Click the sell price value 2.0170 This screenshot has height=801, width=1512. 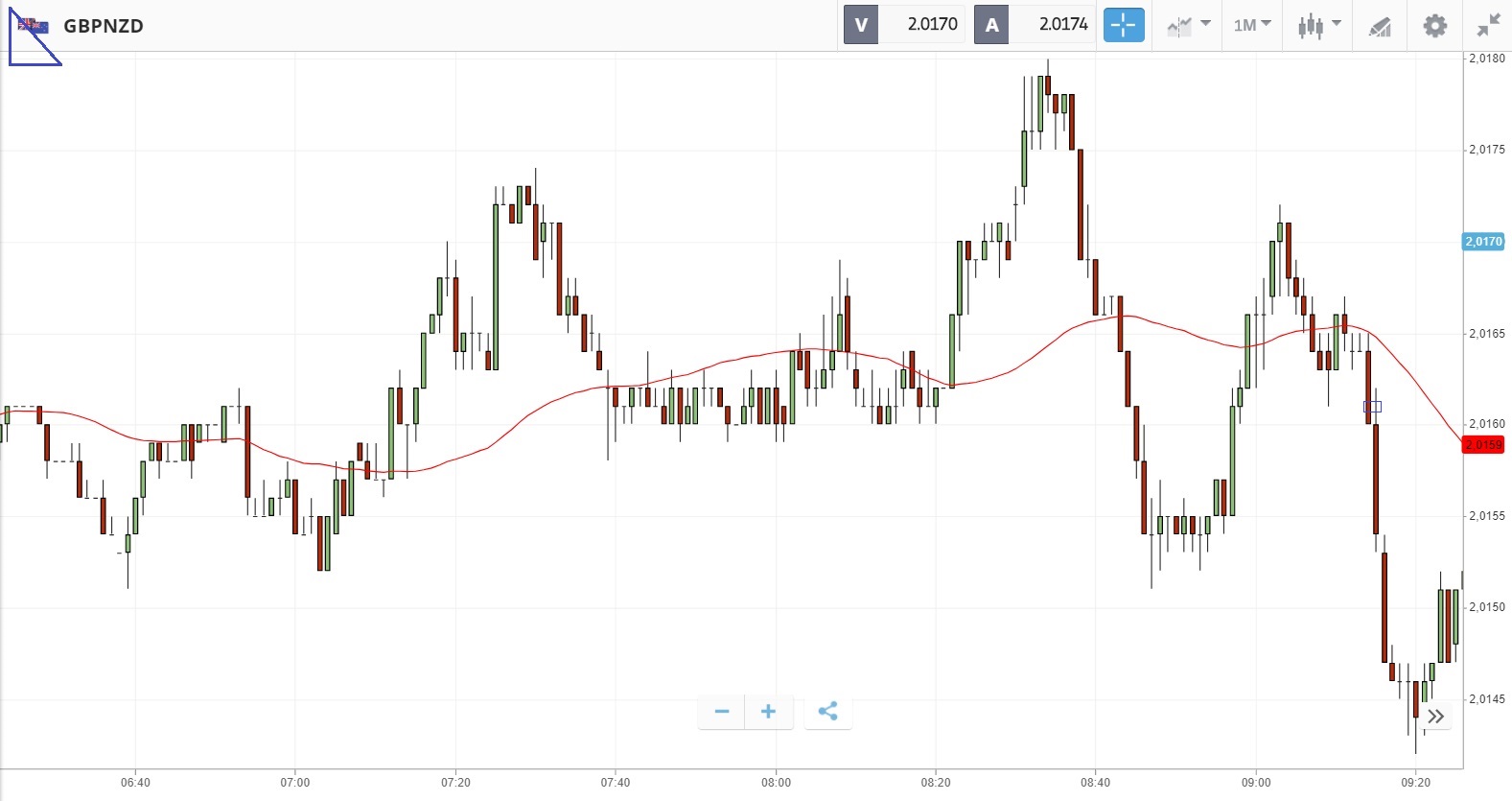coord(932,25)
